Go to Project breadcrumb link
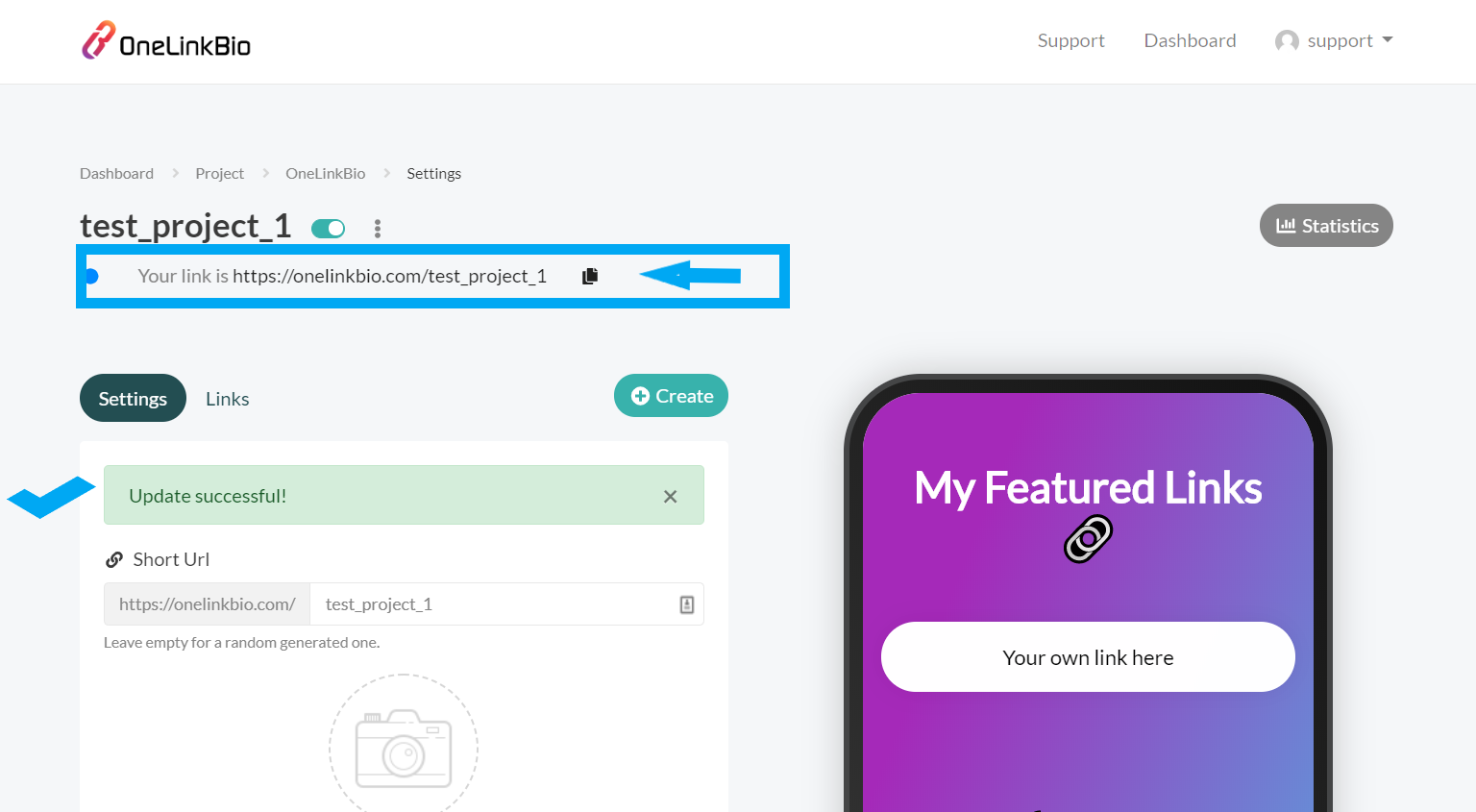This screenshot has width=1476, height=812. point(219,173)
